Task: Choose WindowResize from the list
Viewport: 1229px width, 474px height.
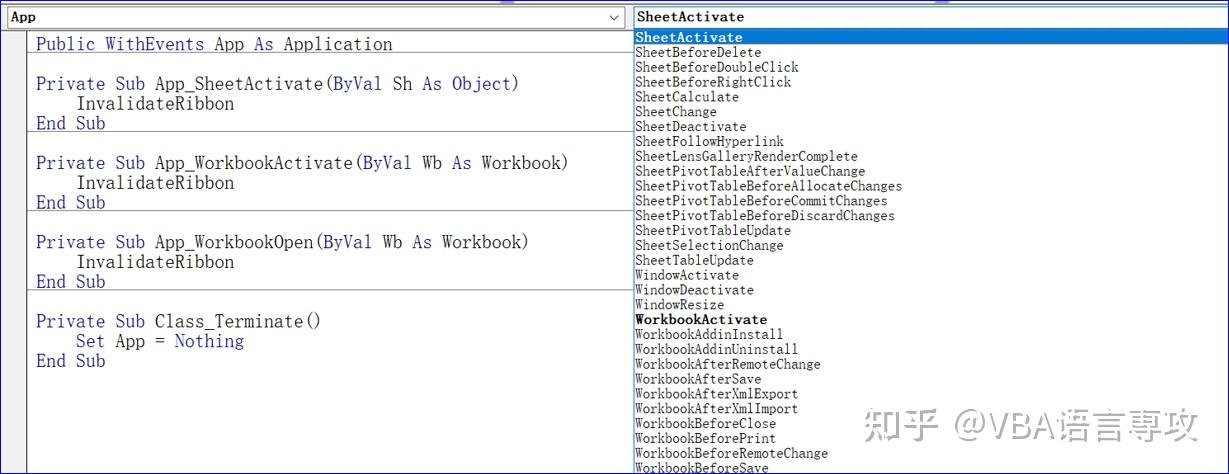Action: click(x=679, y=305)
